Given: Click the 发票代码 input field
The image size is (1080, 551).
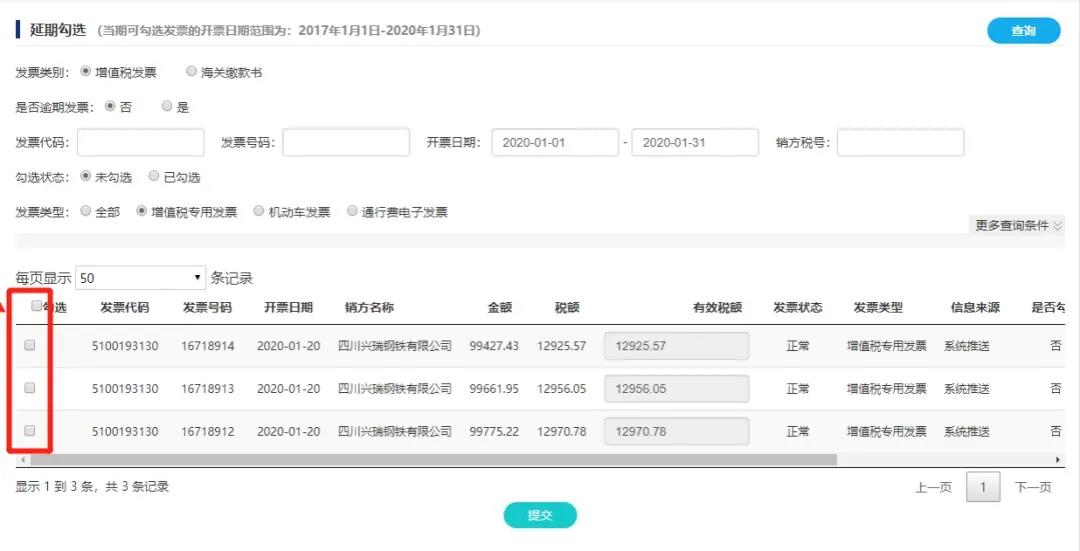Looking at the screenshot, I should pyautogui.click(x=140, y=143).
